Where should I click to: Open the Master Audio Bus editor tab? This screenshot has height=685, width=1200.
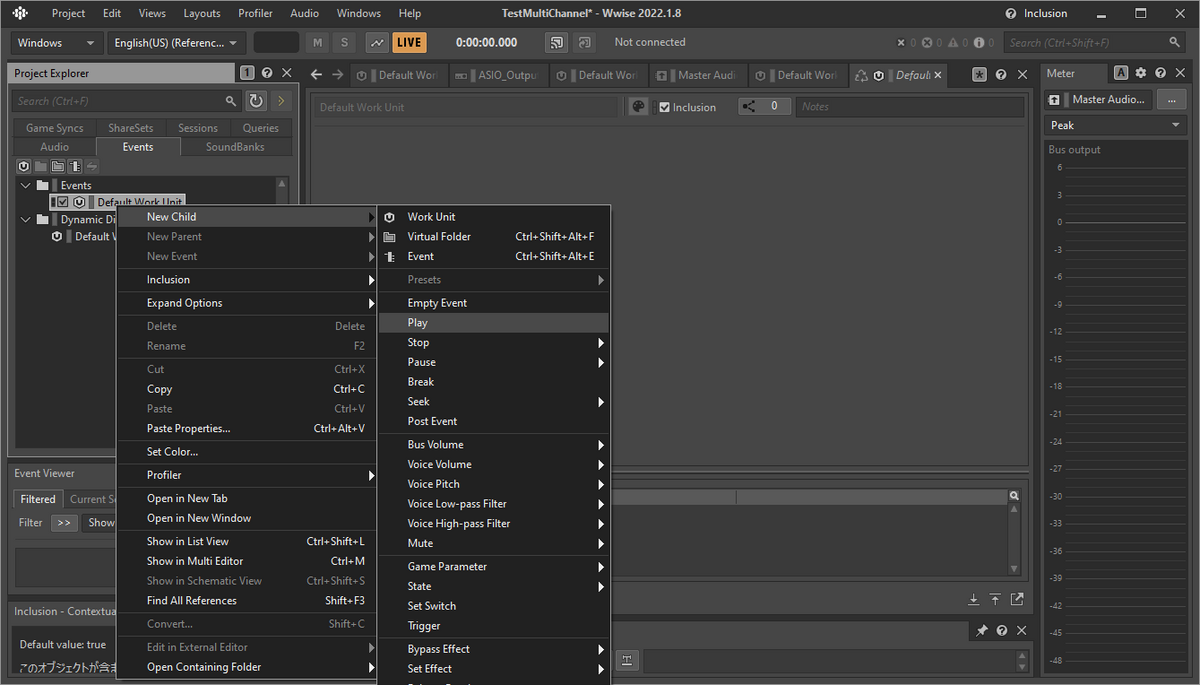tap(698, 75)
